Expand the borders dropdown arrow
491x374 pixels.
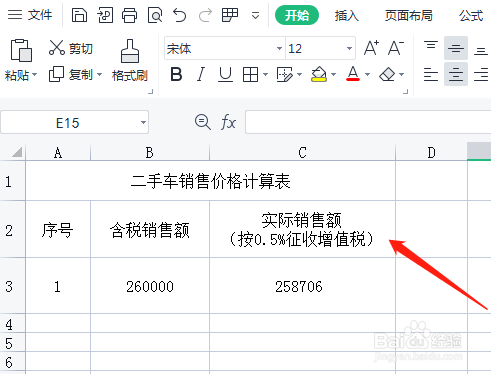coord(265,74)
